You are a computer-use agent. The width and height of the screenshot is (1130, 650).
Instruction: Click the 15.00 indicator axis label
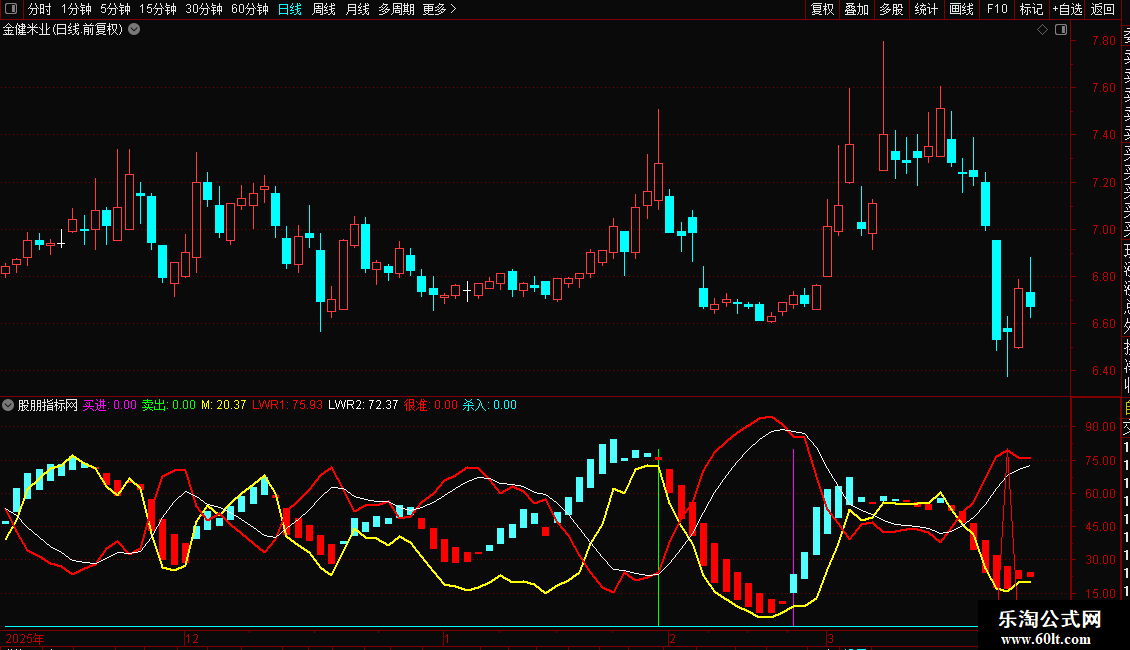pos(1100,594)
